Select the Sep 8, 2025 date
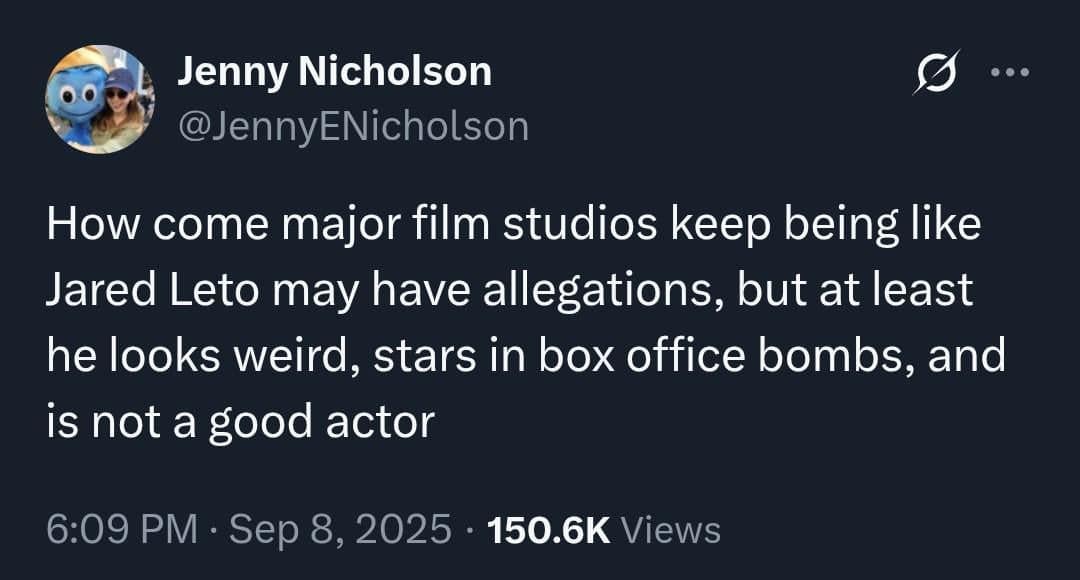Viewport: 1080px width, 580px height. [x=340, y=529]
